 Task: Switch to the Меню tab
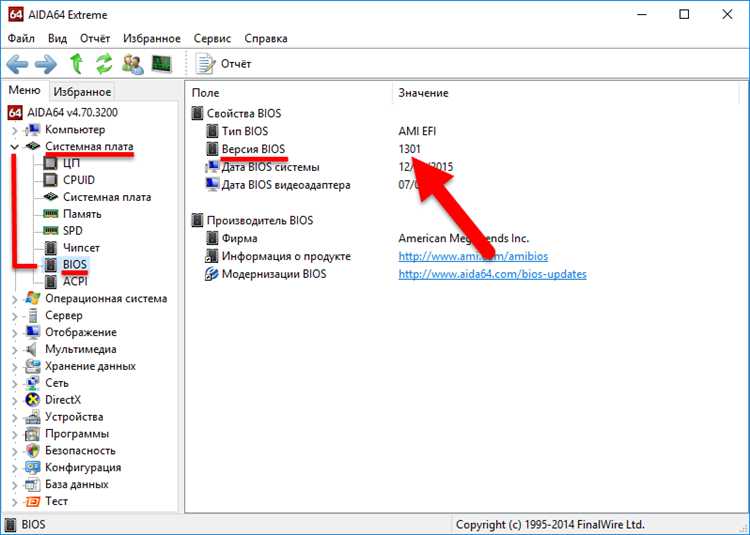(x=24, y=90)
